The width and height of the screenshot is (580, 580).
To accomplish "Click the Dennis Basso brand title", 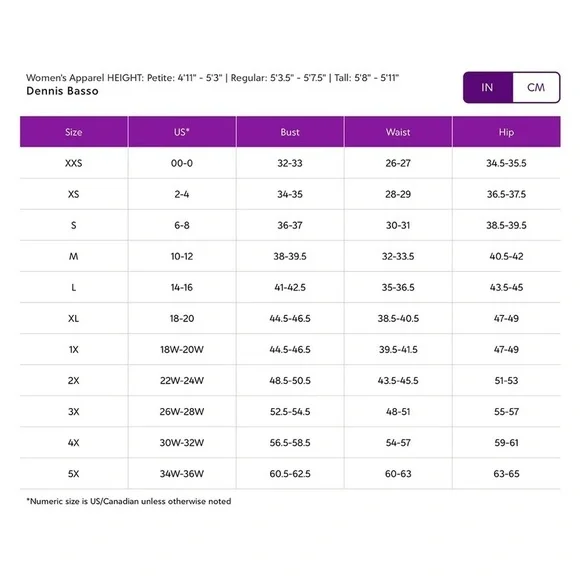I will point(63,91).
